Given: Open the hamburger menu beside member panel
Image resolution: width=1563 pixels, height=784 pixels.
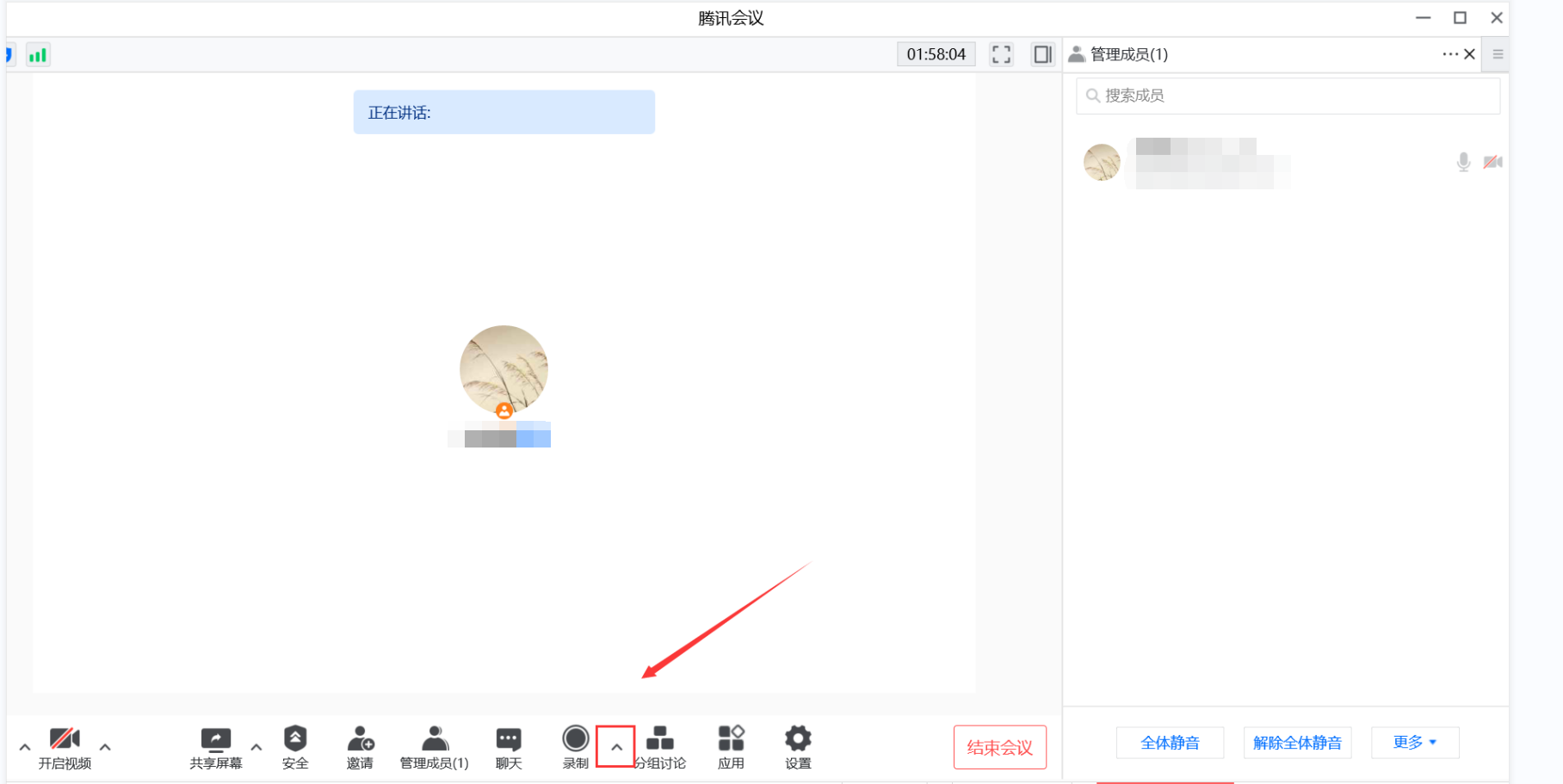Looking at the screenshot, I should [x=1498, y=54].
